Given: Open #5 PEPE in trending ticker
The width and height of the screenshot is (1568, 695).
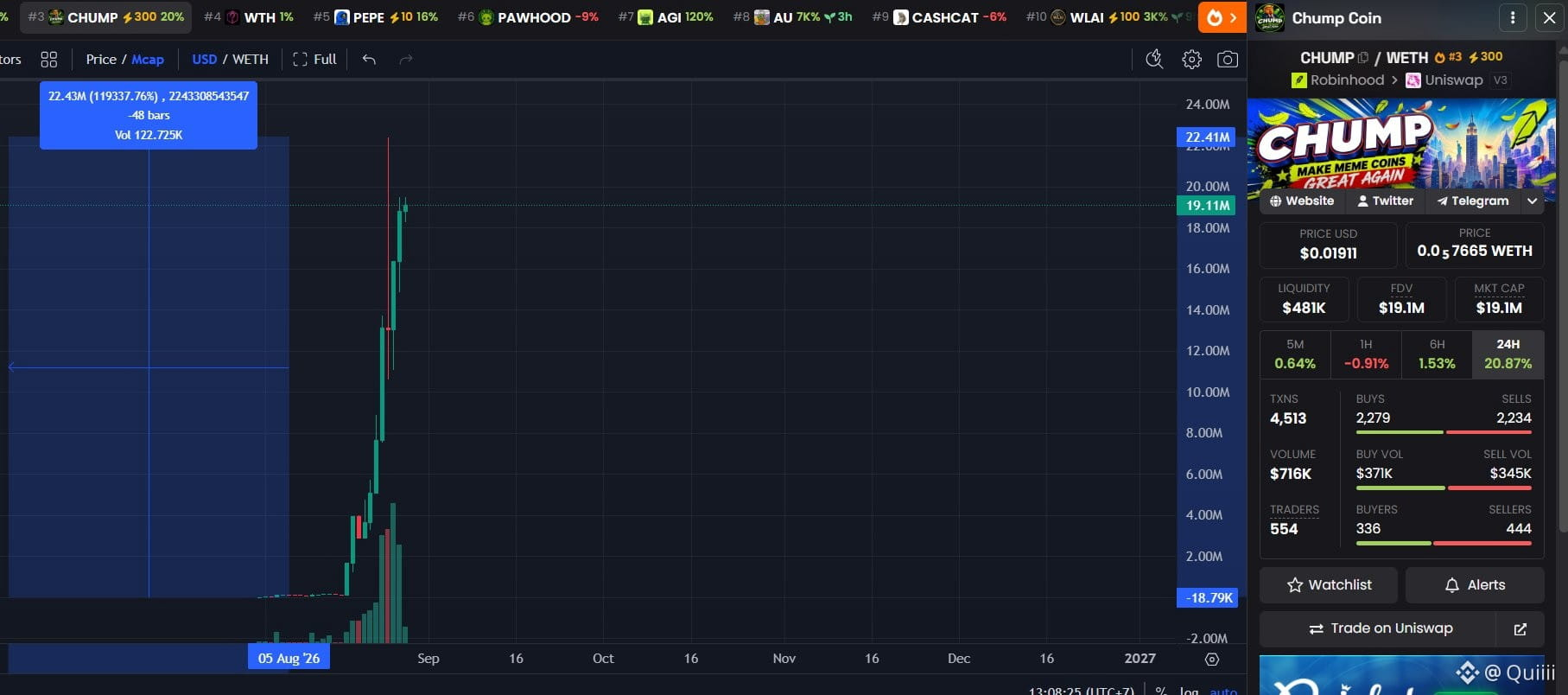Looking at the screenshot, I should (376, 17).
